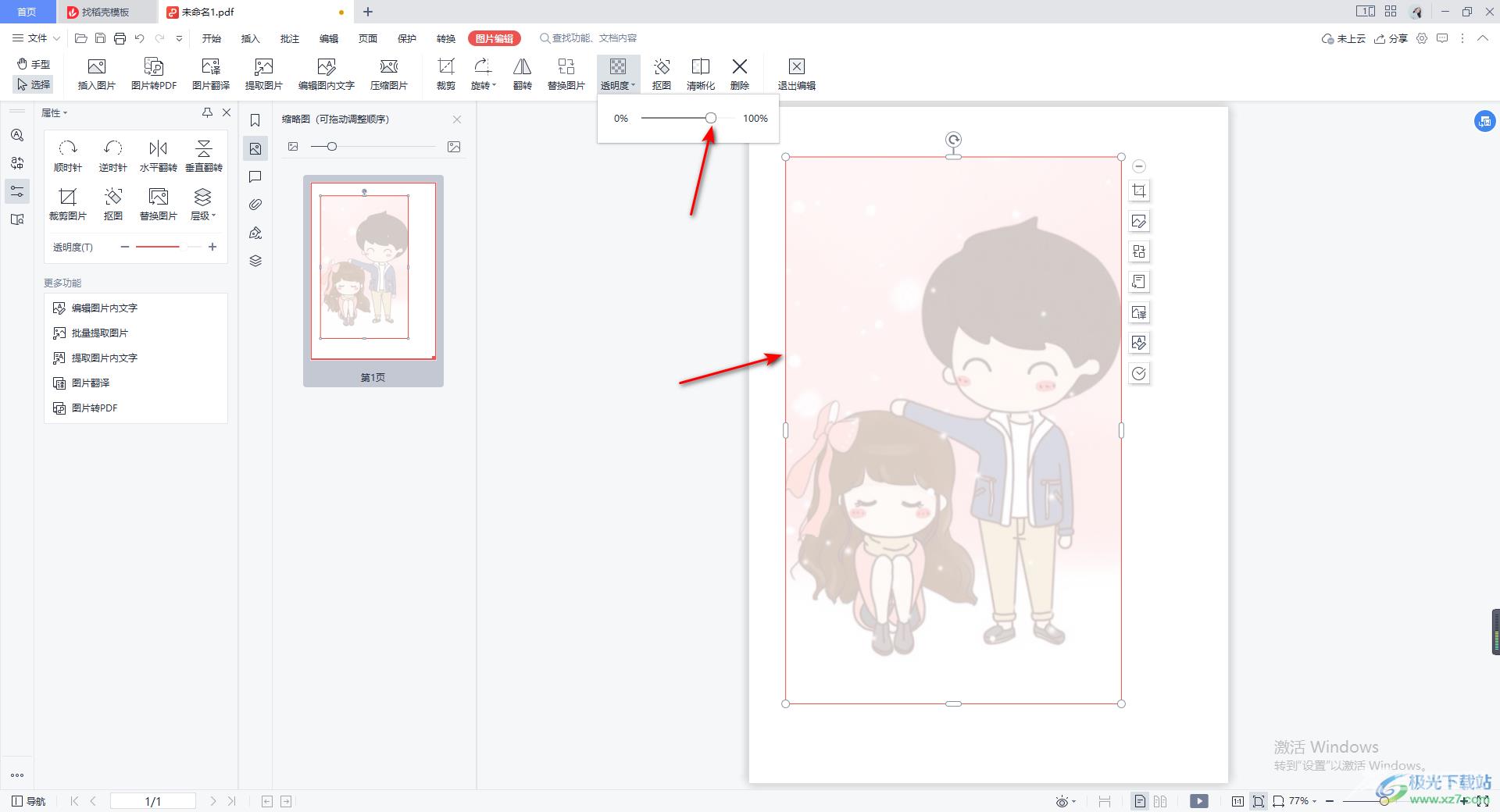Open the Image to PDF (图片转PDF) ribbon tool

coord(154,74)
